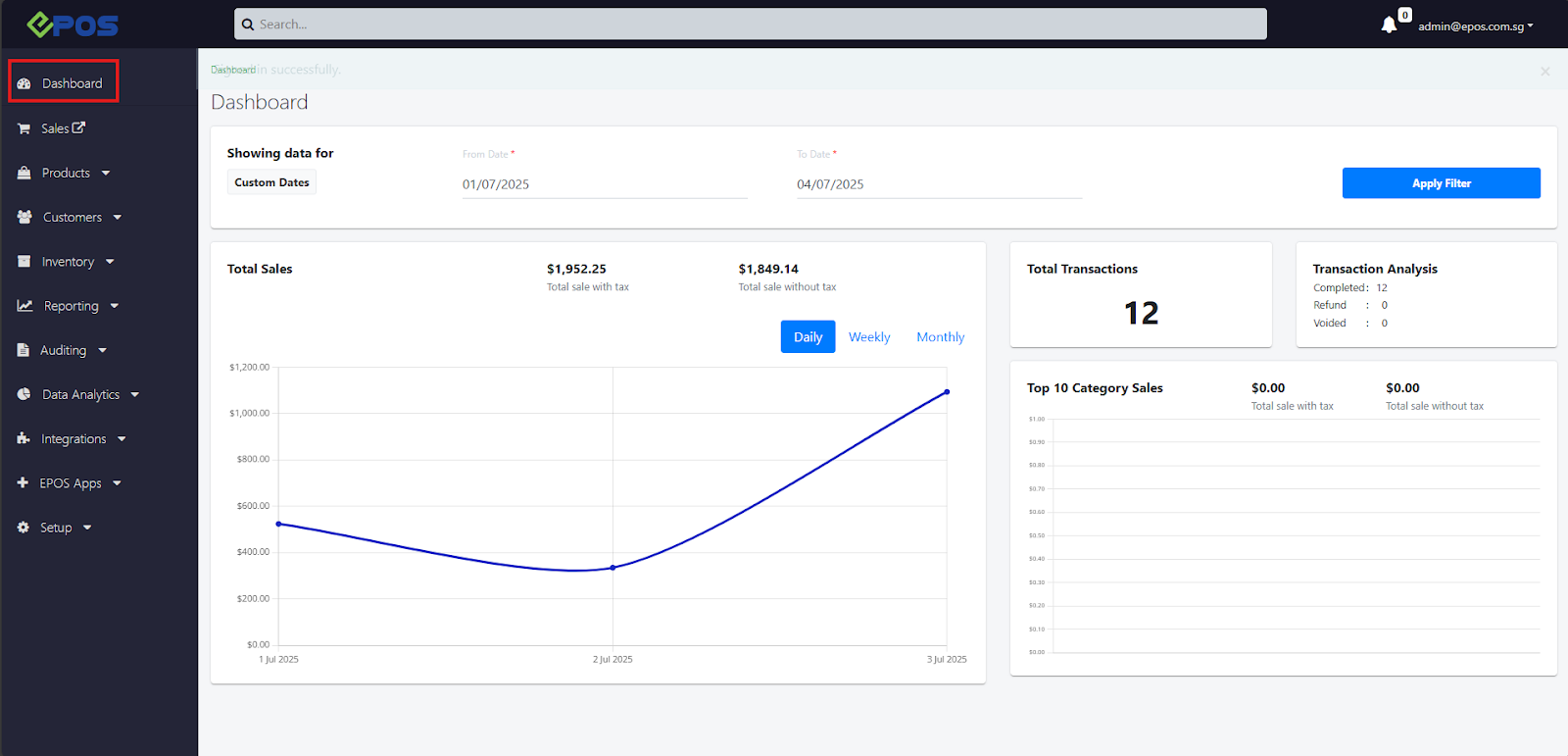Dismiss the success message banner
The height and width of the screenshot is (756, 1568).
coord(1544,71)
